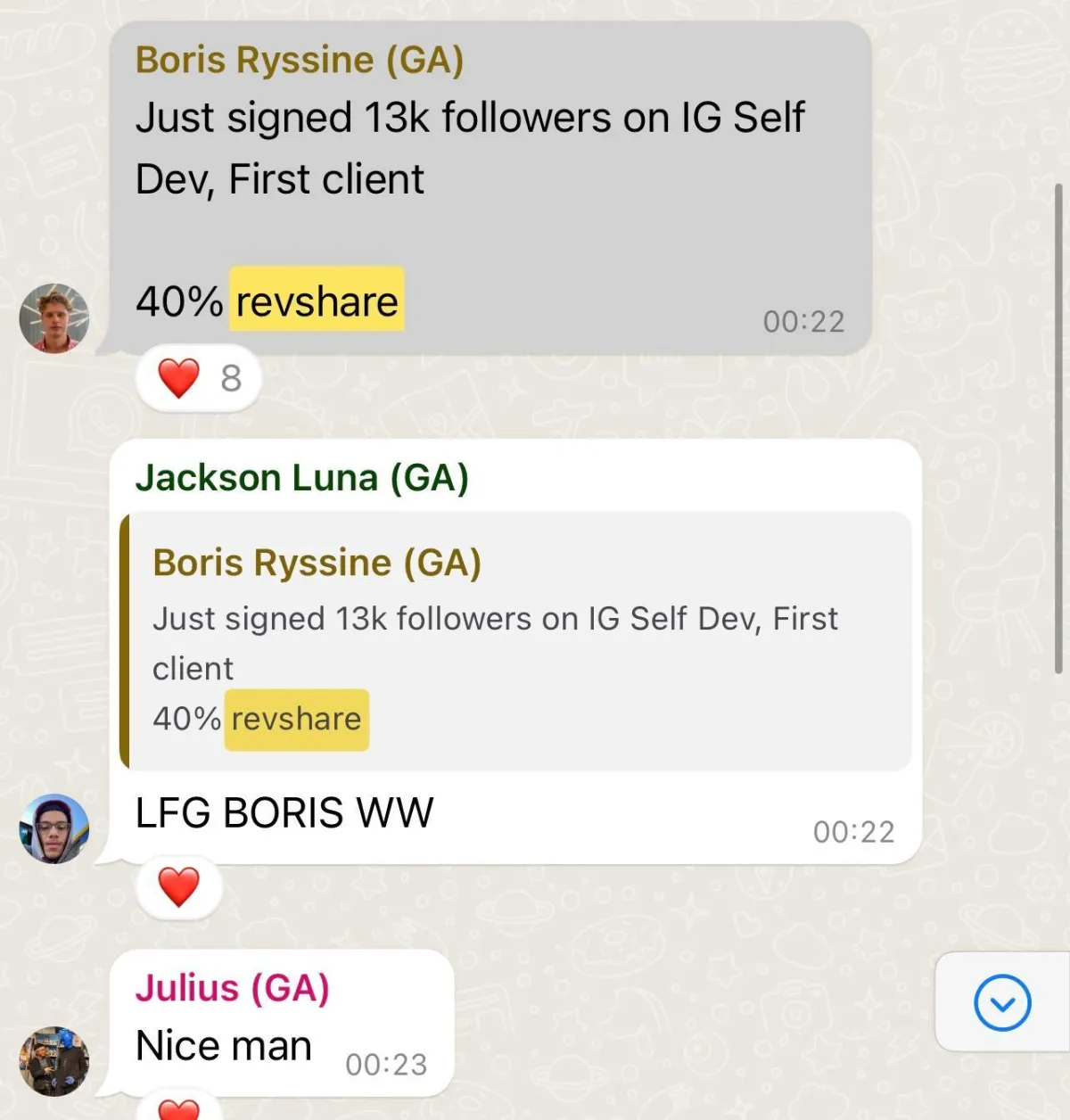Open Boris Ryssine's profile picture

click(54, 318)
